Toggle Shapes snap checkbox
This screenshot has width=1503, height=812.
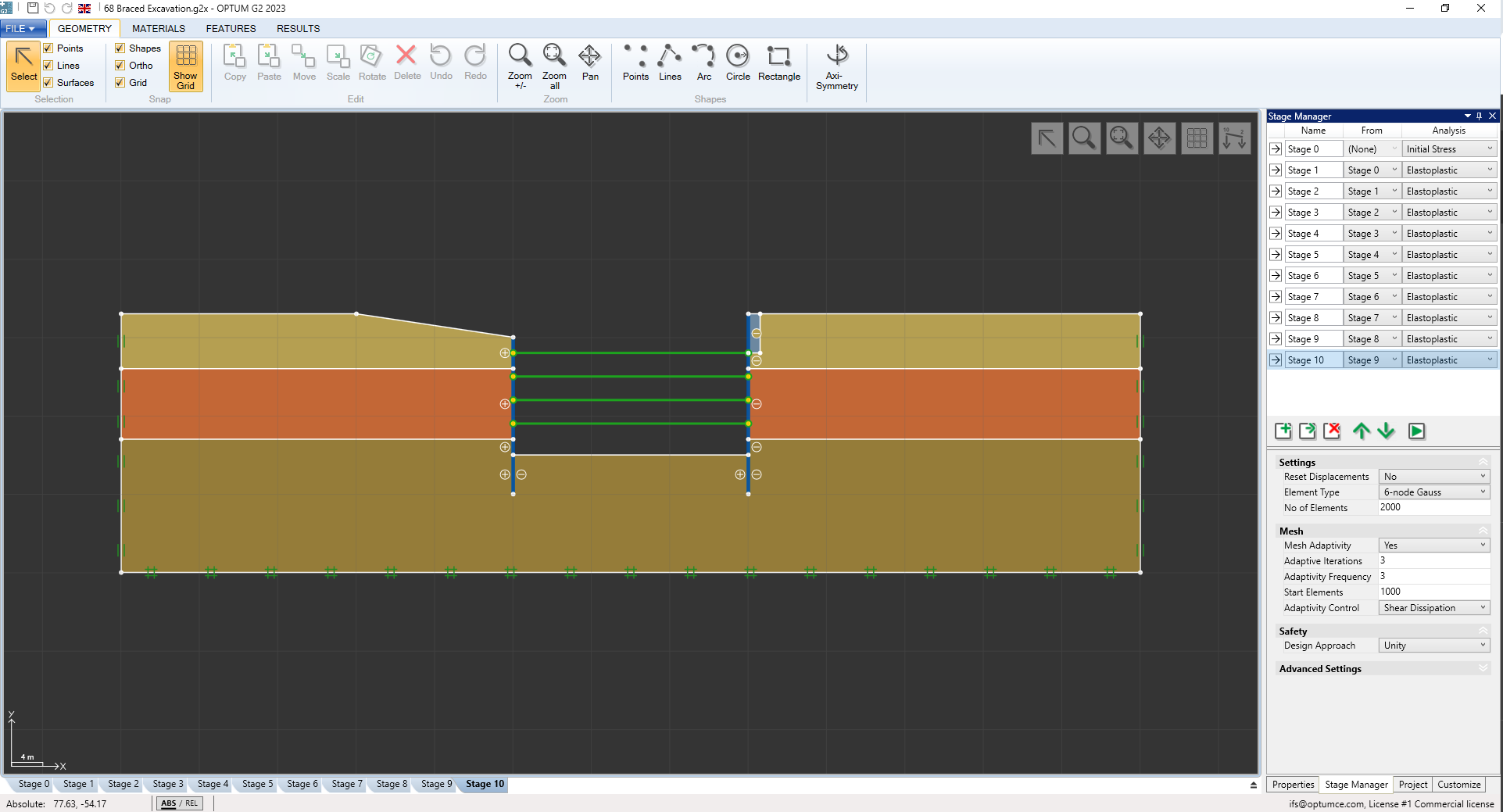point(120,48)
